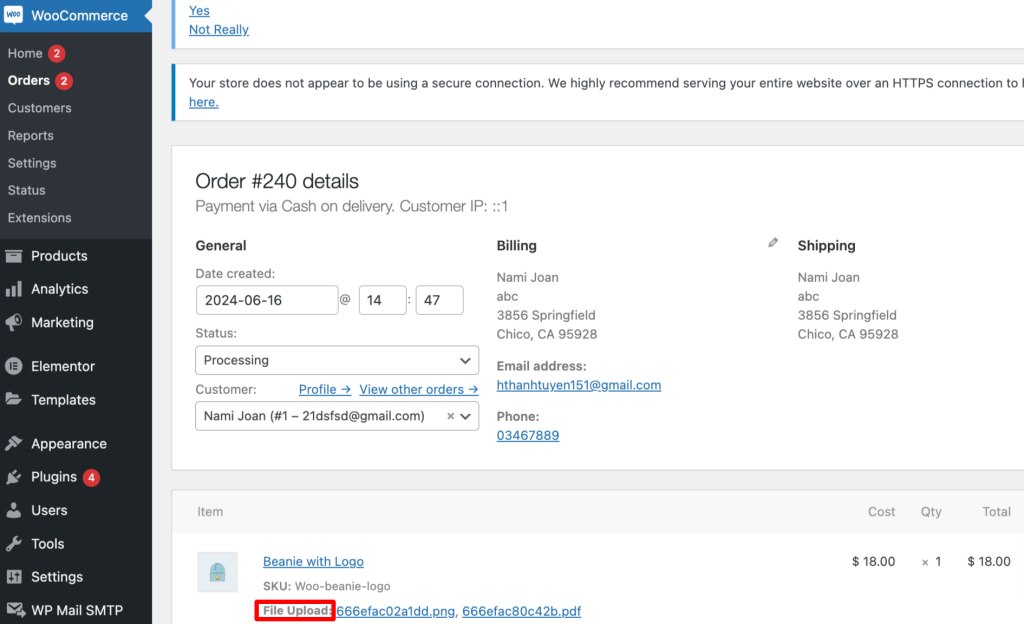Viewport: 1024px width, 624px height.
Task: Open uploaded file 666efac02a1dd.png
Action: point(396,611)
